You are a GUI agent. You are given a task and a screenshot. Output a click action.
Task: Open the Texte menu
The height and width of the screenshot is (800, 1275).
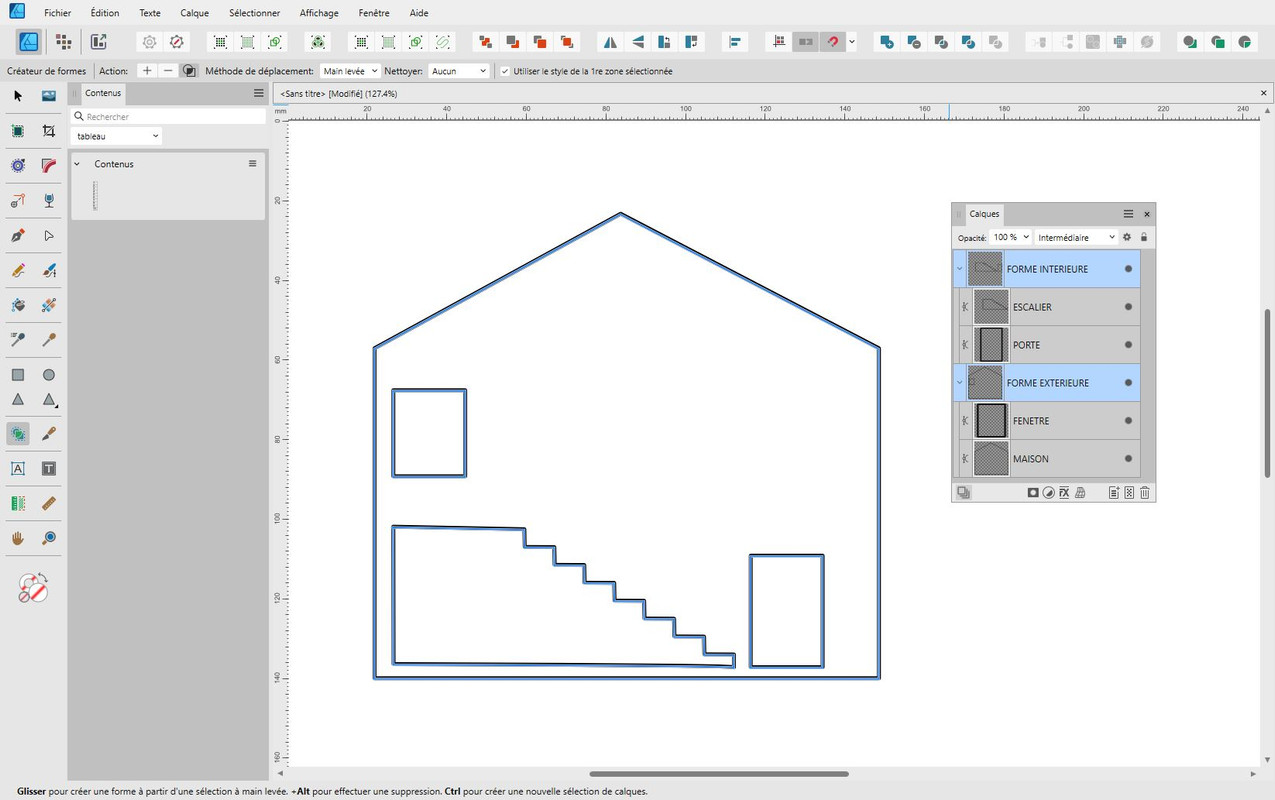coord(150,13)
